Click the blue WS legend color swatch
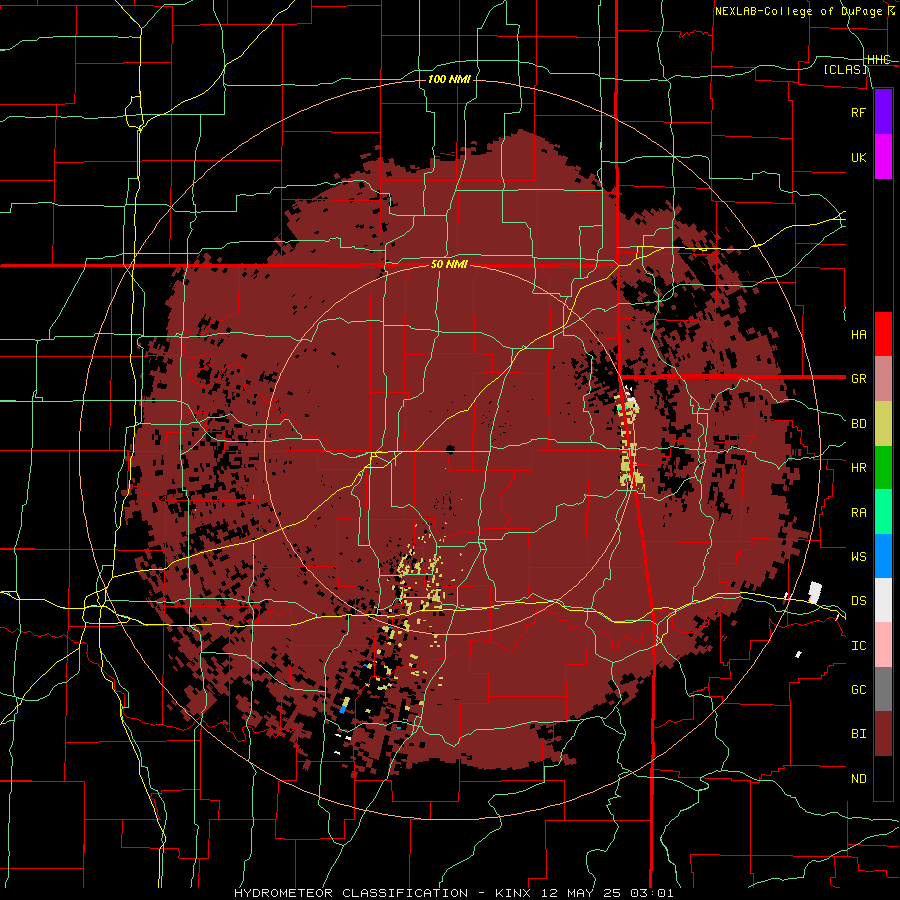Viewport: 900px width, 900px height. pyautogui.click(x=883, y=556)
